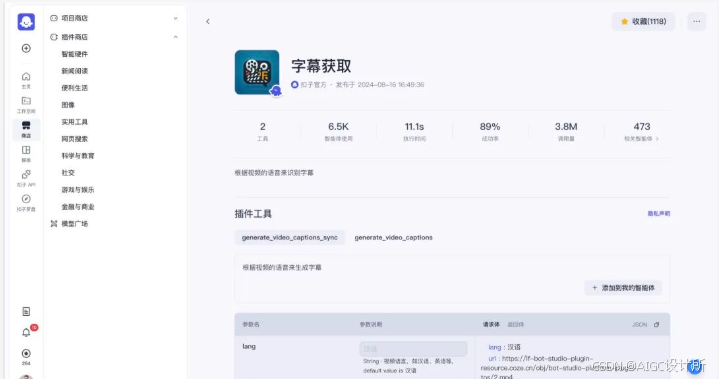This screenshot has height=379, width=719.
Task: Select the 实用工具 category
Action: 74,122
